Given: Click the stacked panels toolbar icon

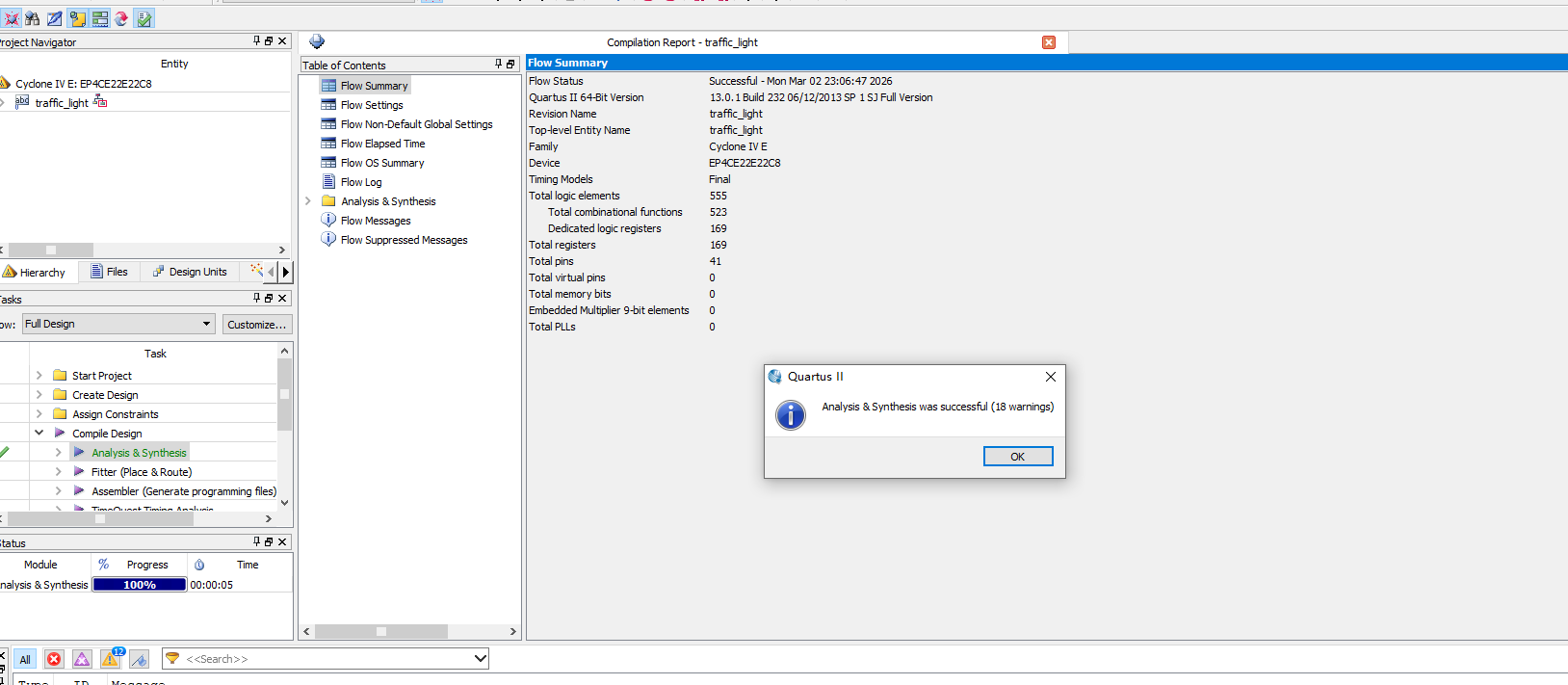Looking at the screenshot, I should (x=100, y=18).
